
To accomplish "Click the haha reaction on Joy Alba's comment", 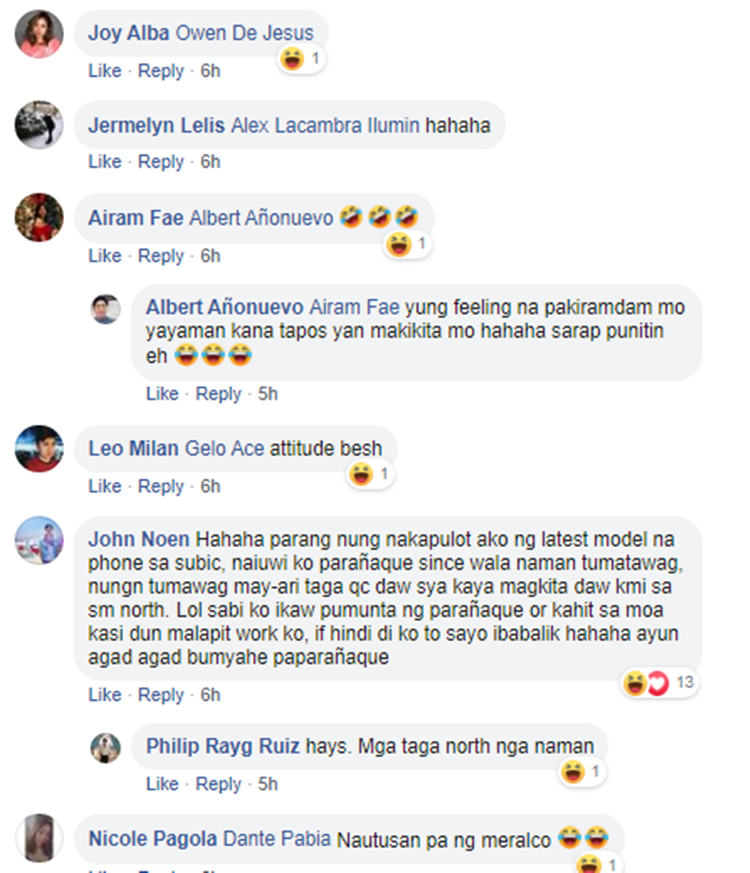I will (292, 58).
